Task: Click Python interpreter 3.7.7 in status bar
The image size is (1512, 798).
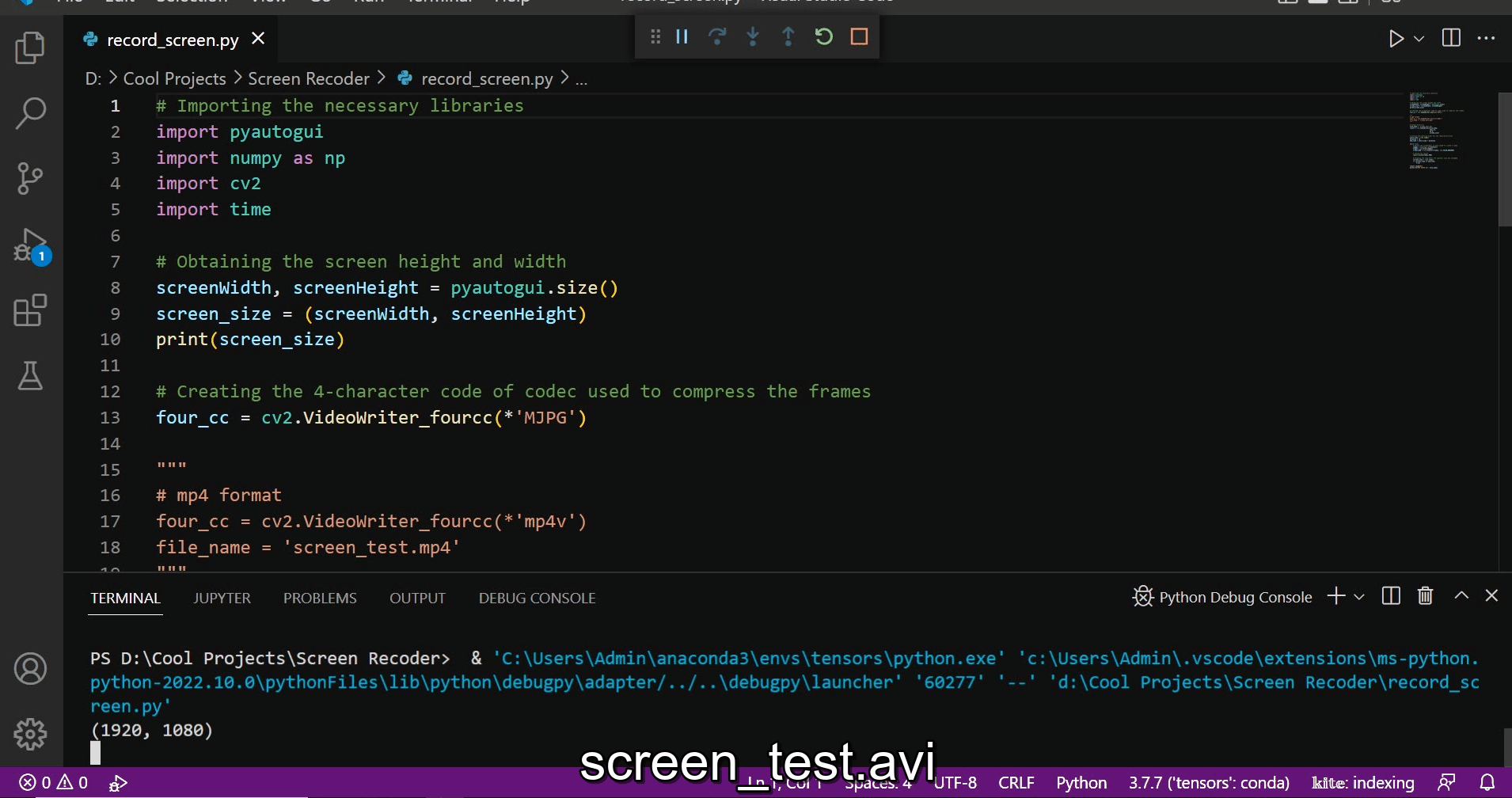Action: (x=1209, y=783)
